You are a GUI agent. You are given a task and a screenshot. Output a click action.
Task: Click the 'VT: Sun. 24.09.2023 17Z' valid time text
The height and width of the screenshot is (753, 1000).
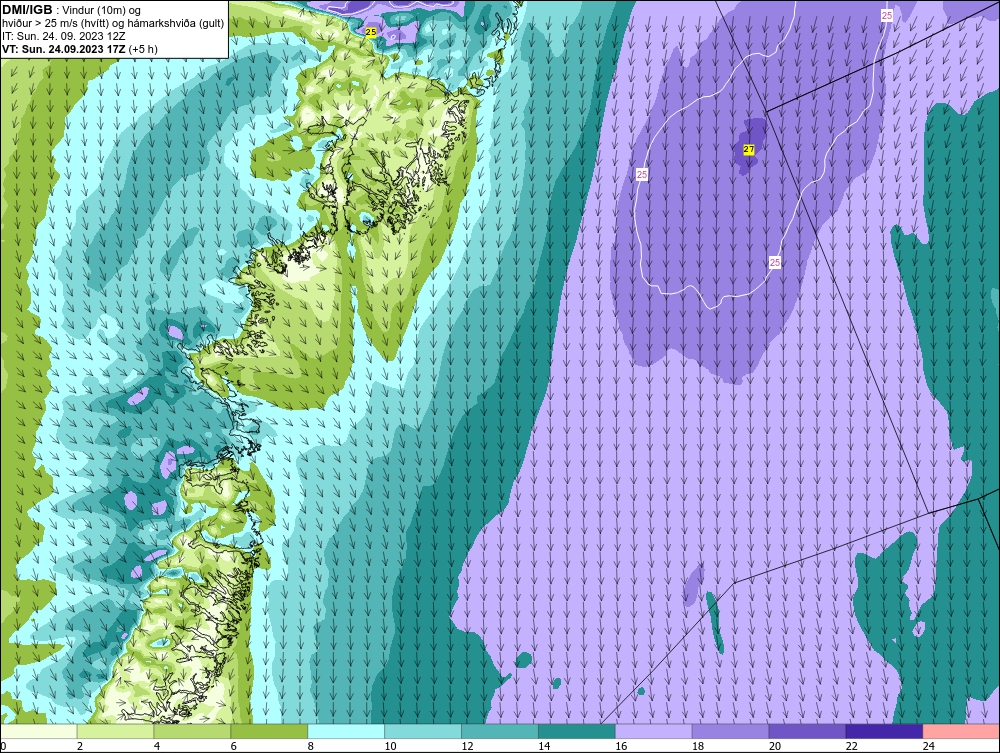[64, 49]
